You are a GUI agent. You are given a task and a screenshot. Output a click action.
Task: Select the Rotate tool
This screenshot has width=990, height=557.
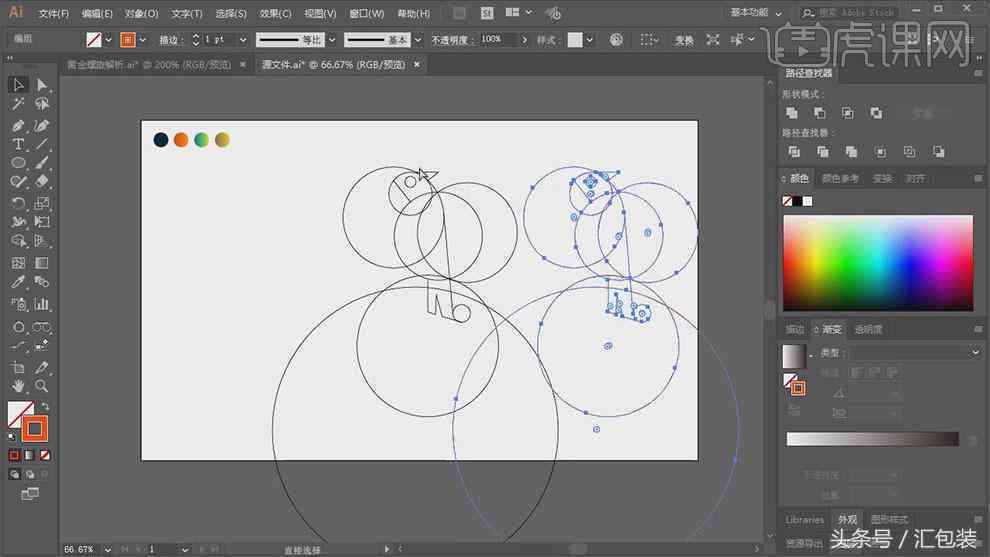(18, 203)
